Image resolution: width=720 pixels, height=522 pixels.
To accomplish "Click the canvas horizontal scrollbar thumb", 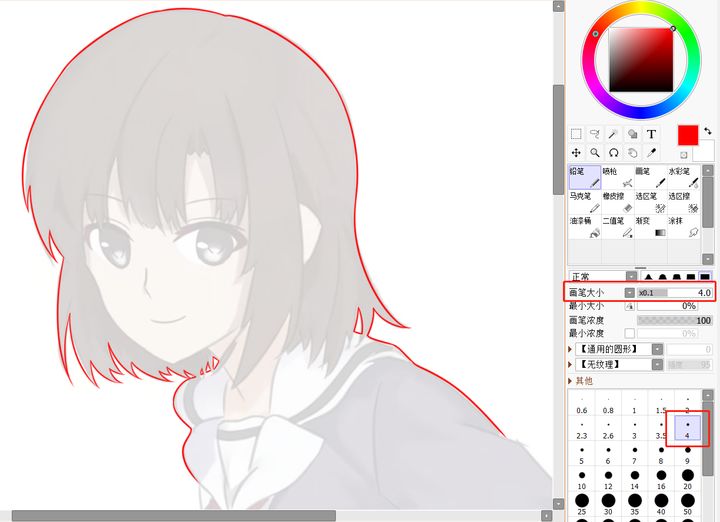I will click(174, 516).
